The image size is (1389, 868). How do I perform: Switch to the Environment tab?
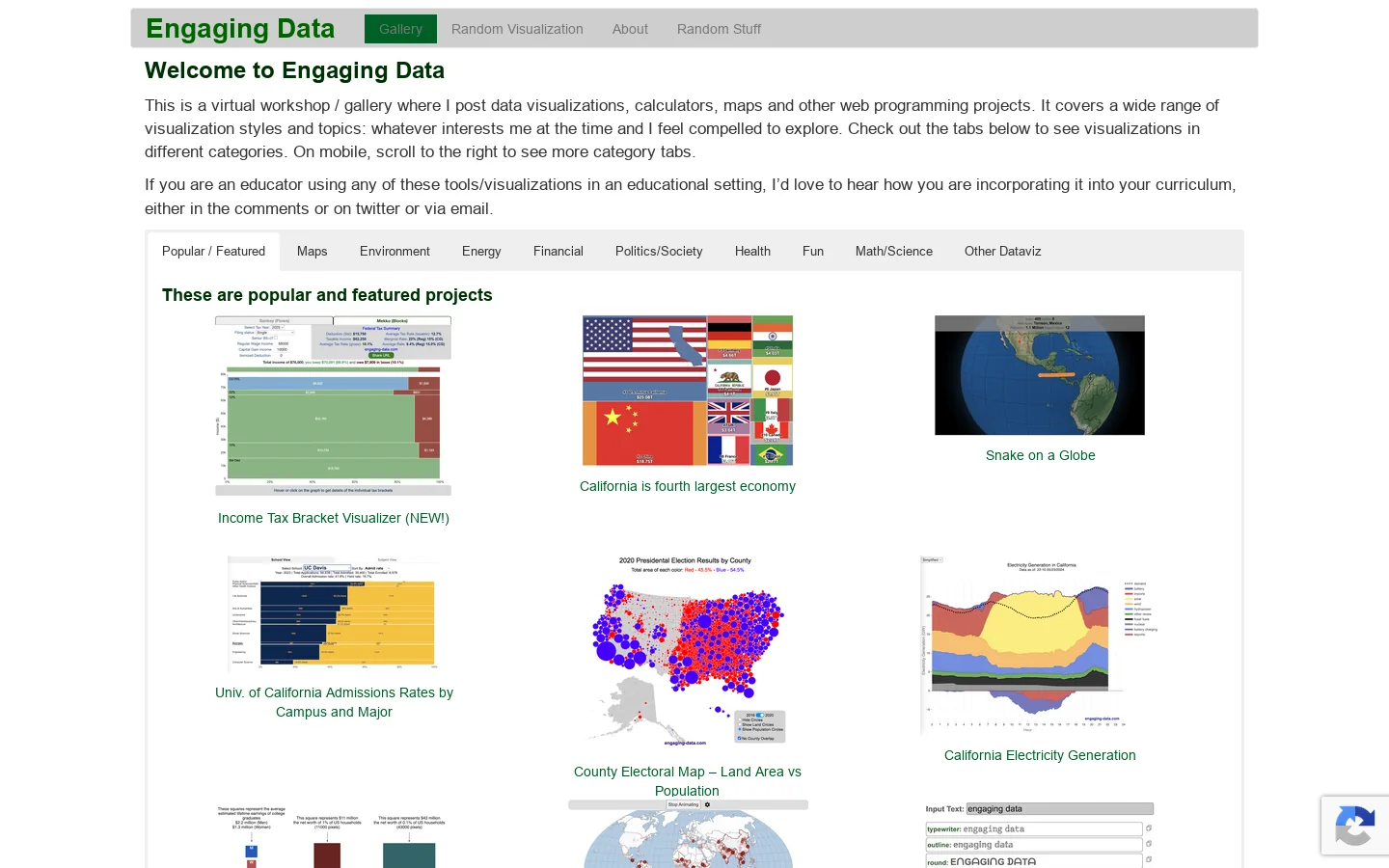point(395,251)
